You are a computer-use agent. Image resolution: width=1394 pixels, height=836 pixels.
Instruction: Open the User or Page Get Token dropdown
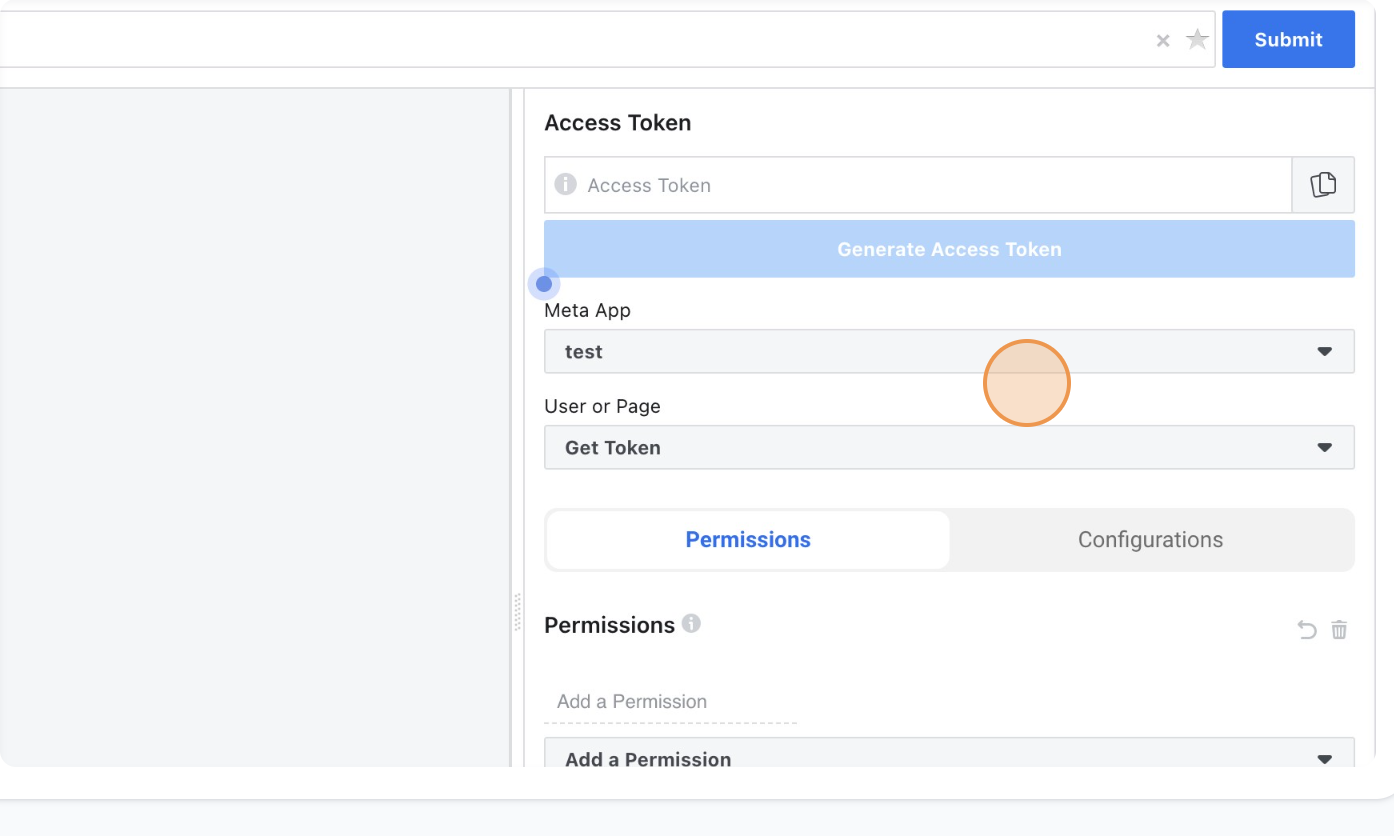point(949,448)
